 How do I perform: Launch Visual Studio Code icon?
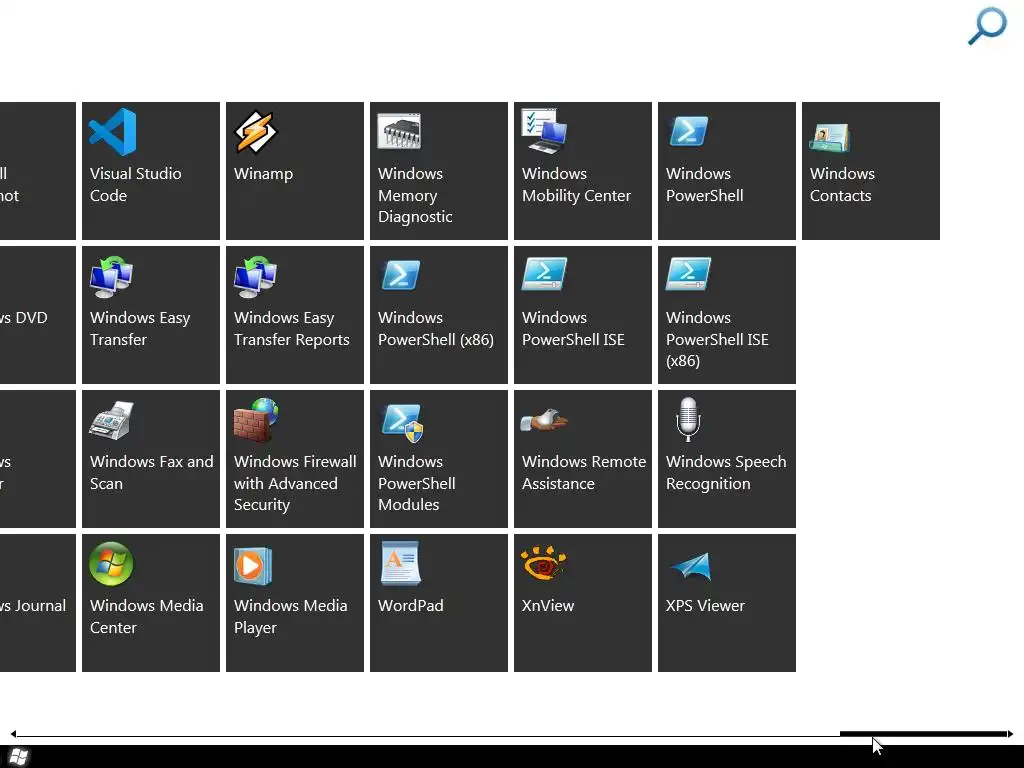tap(112, 132)
